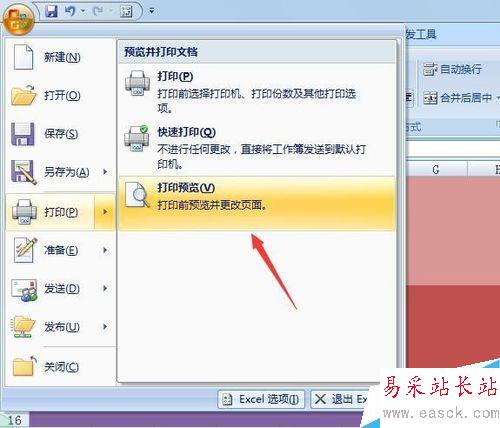This screenshot has width=500, height=428.
Task: Click the Save icon in Quick Access Toolbar
Action: [51, 12]
